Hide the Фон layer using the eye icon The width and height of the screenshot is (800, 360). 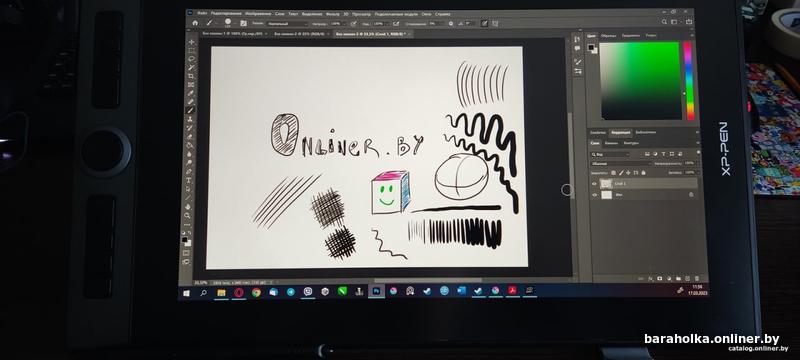click(594, 195)
